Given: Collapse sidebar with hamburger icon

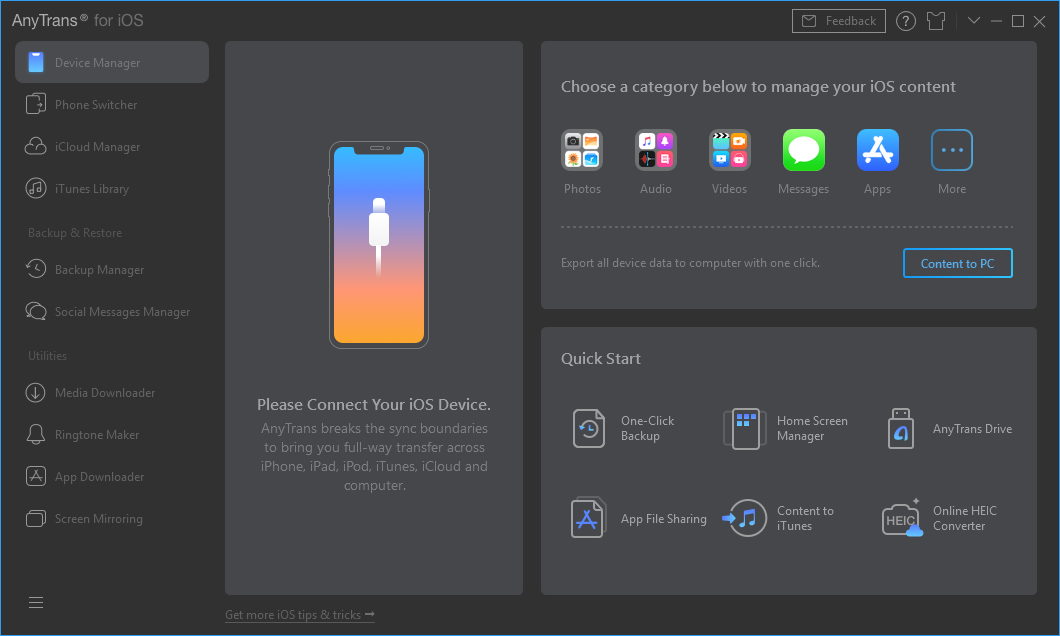Looking at the screenshot, I should (x=36, y=602).
